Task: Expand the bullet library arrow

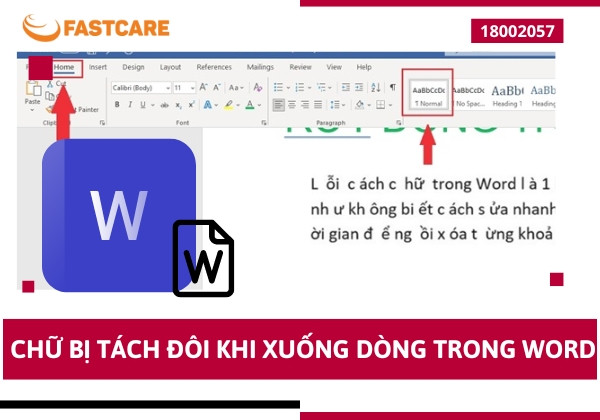Action: coord(288,88)
